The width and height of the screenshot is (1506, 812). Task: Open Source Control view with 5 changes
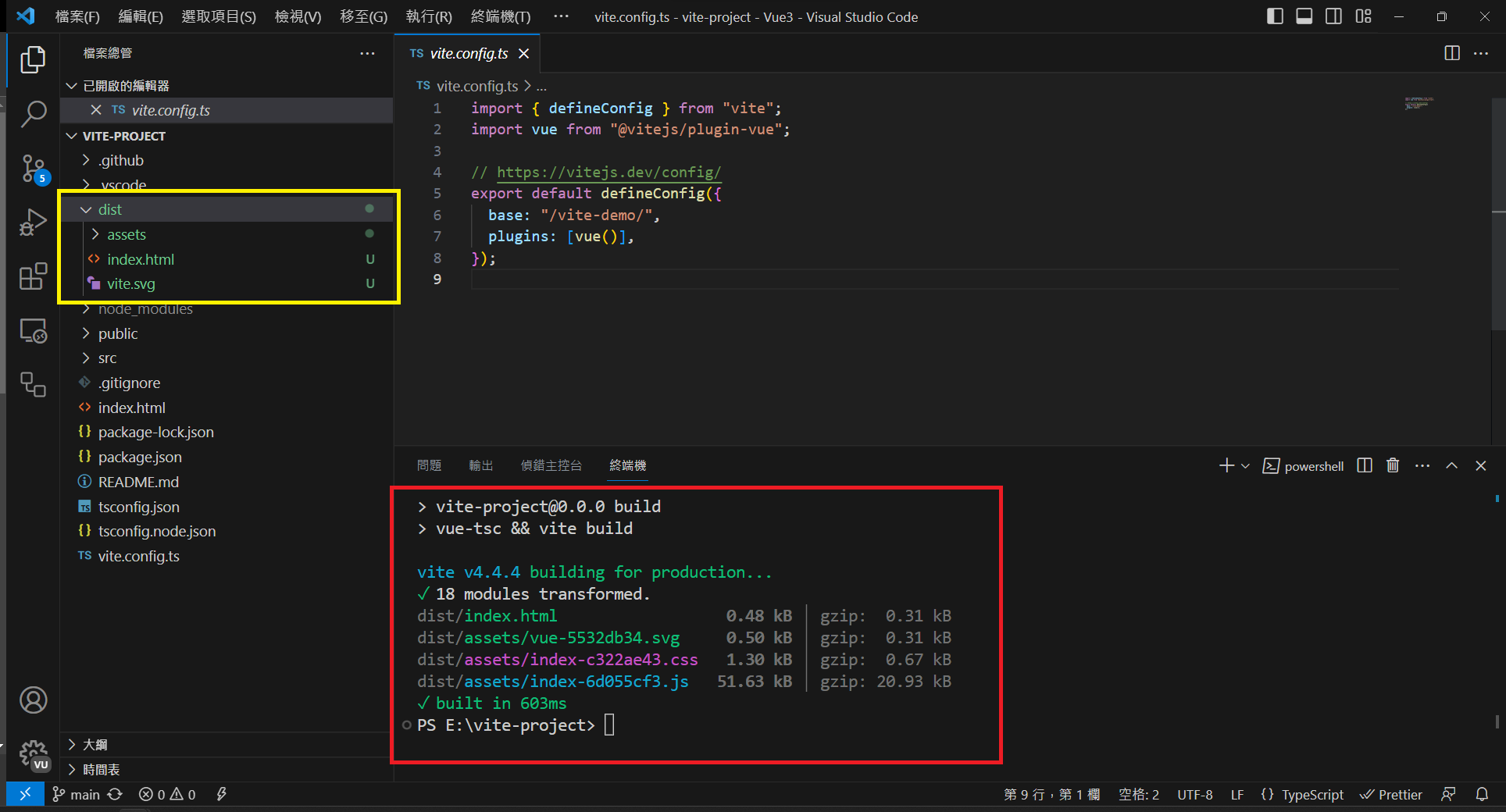point(33,168)
